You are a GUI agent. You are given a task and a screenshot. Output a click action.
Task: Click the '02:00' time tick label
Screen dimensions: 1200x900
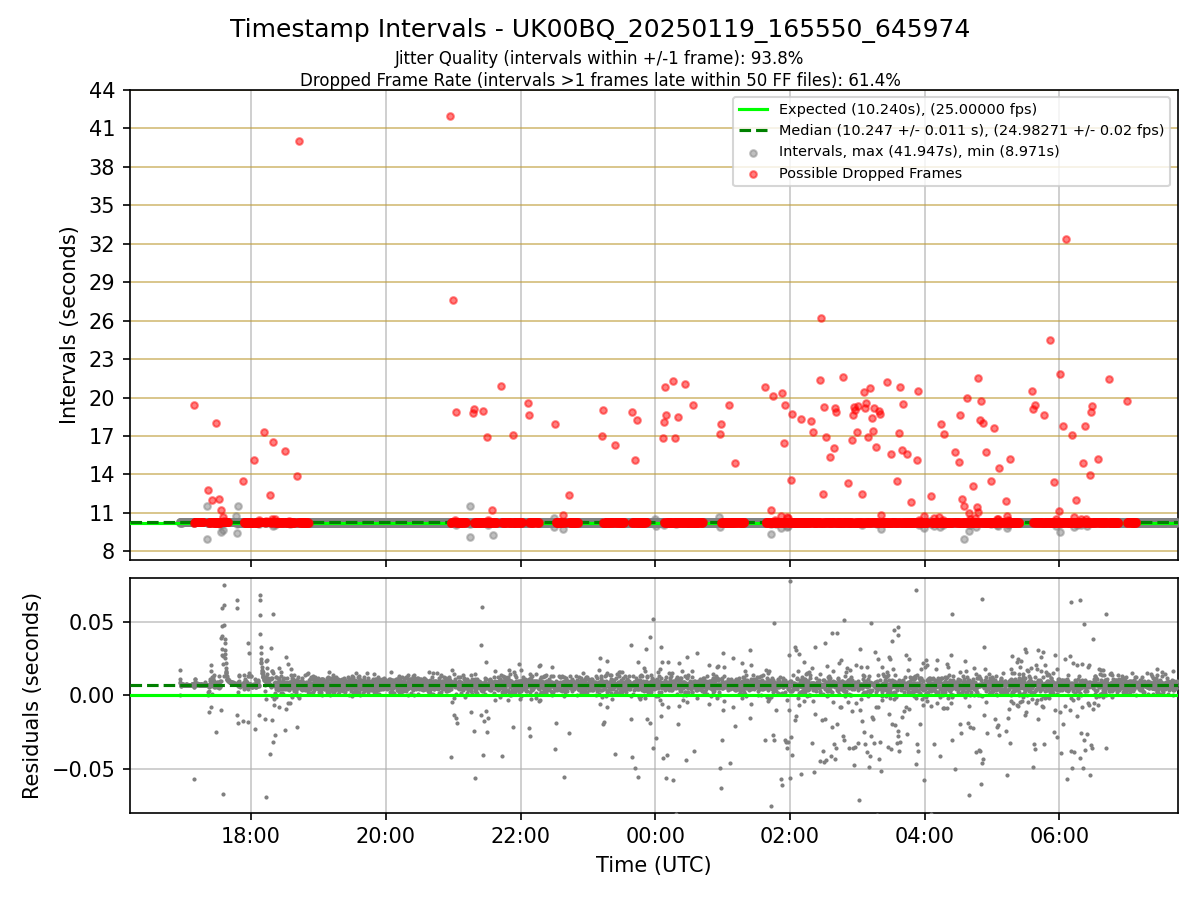[790, 834]
